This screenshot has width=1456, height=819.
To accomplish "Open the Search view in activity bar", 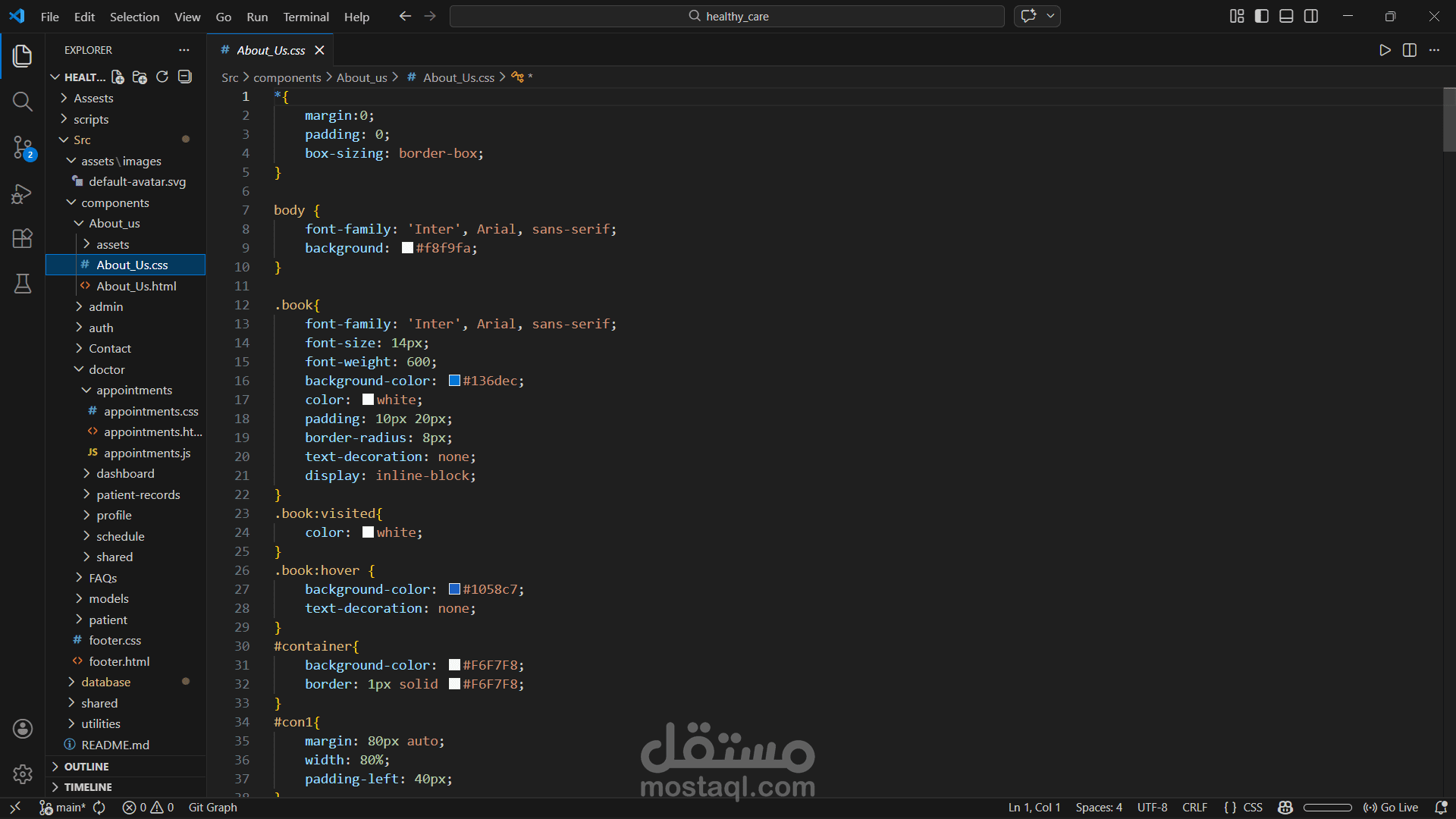I will [x=23, y=102].
